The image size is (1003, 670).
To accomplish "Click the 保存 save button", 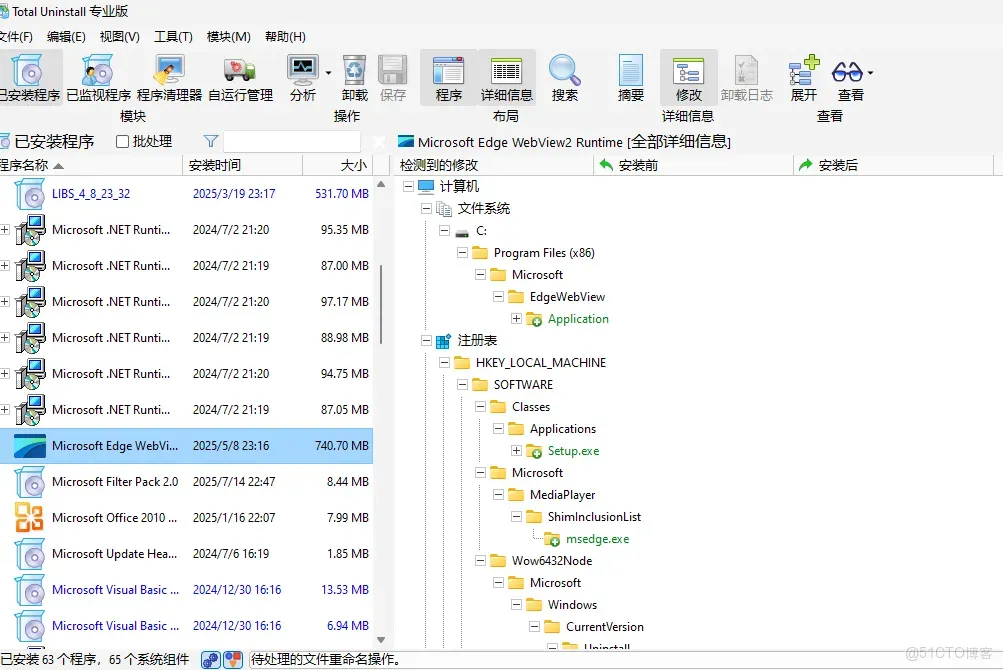I will (393, 77).
